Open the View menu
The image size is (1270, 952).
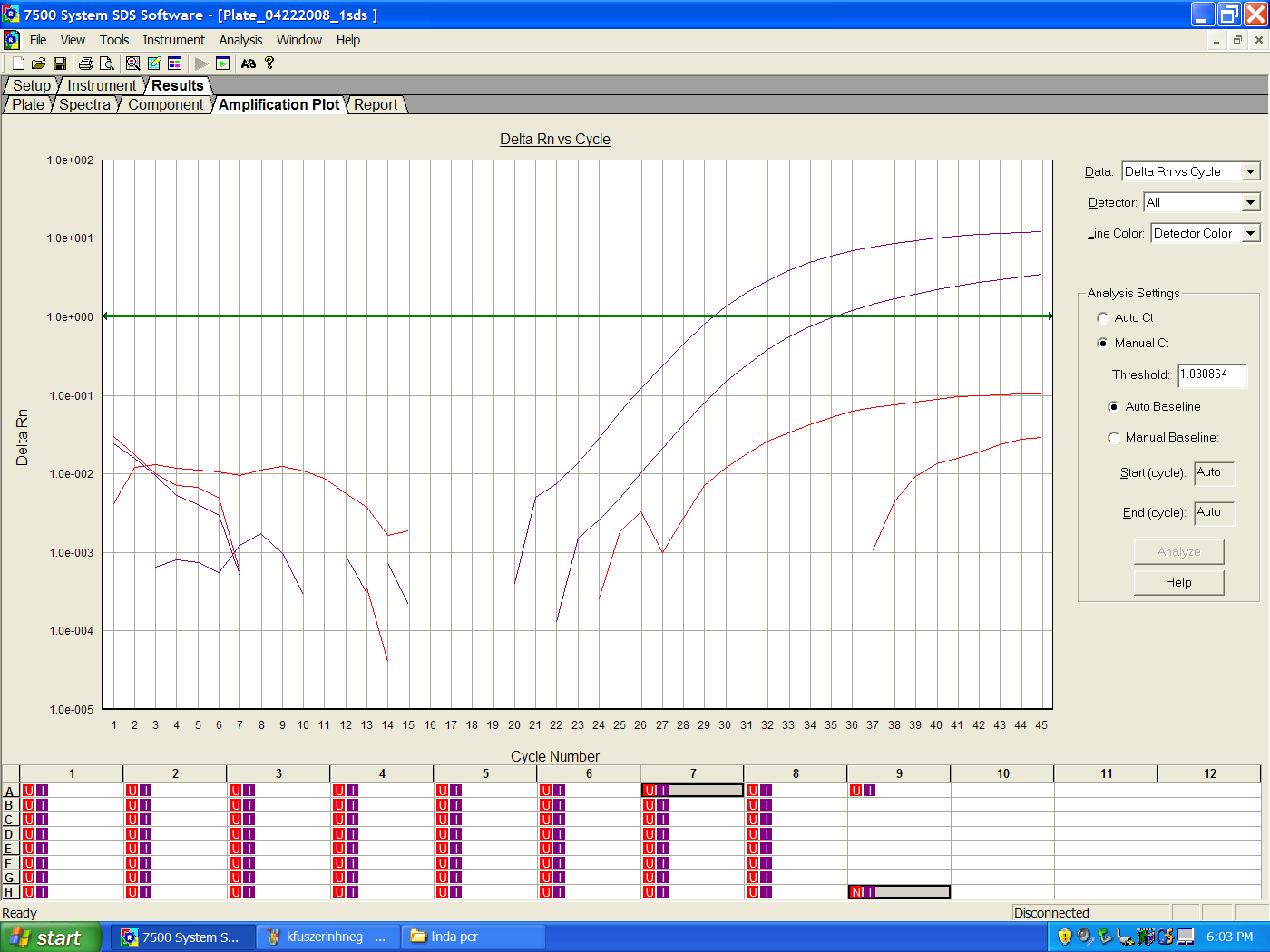pyautogui.click(x=73, y=40)
